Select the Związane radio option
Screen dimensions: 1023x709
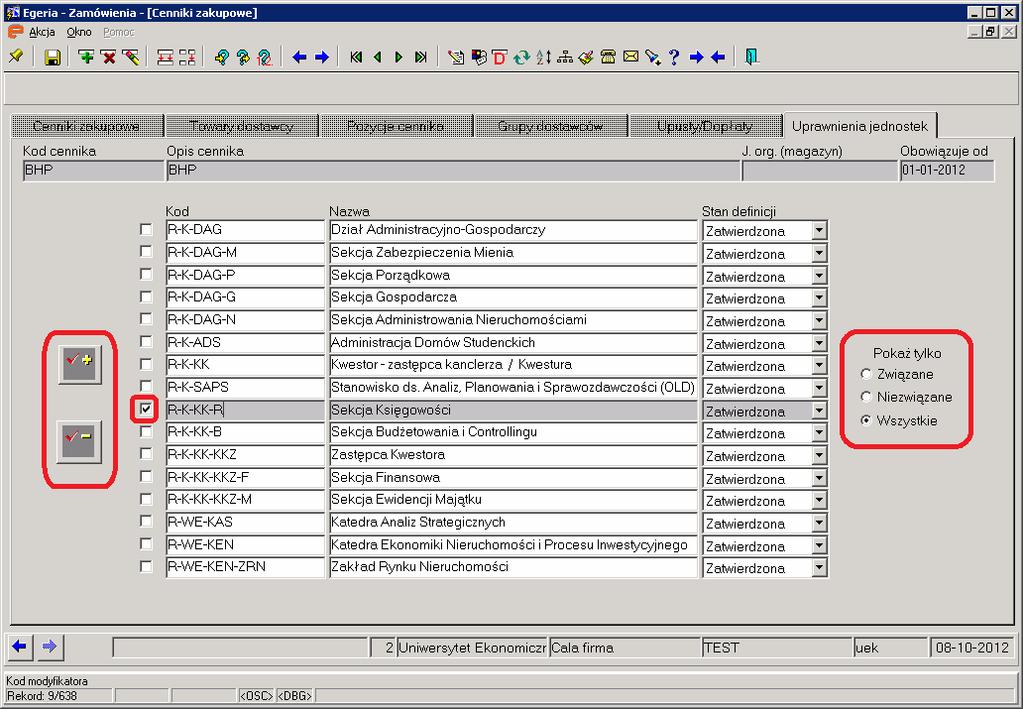[866, 374]
